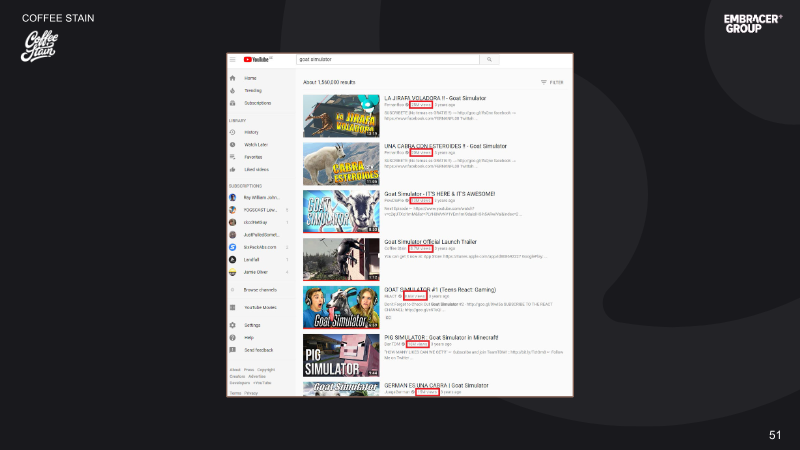Click Browse channels link
Image resolution: width=800 pixels, height=450 pixels.
(260, 290)
